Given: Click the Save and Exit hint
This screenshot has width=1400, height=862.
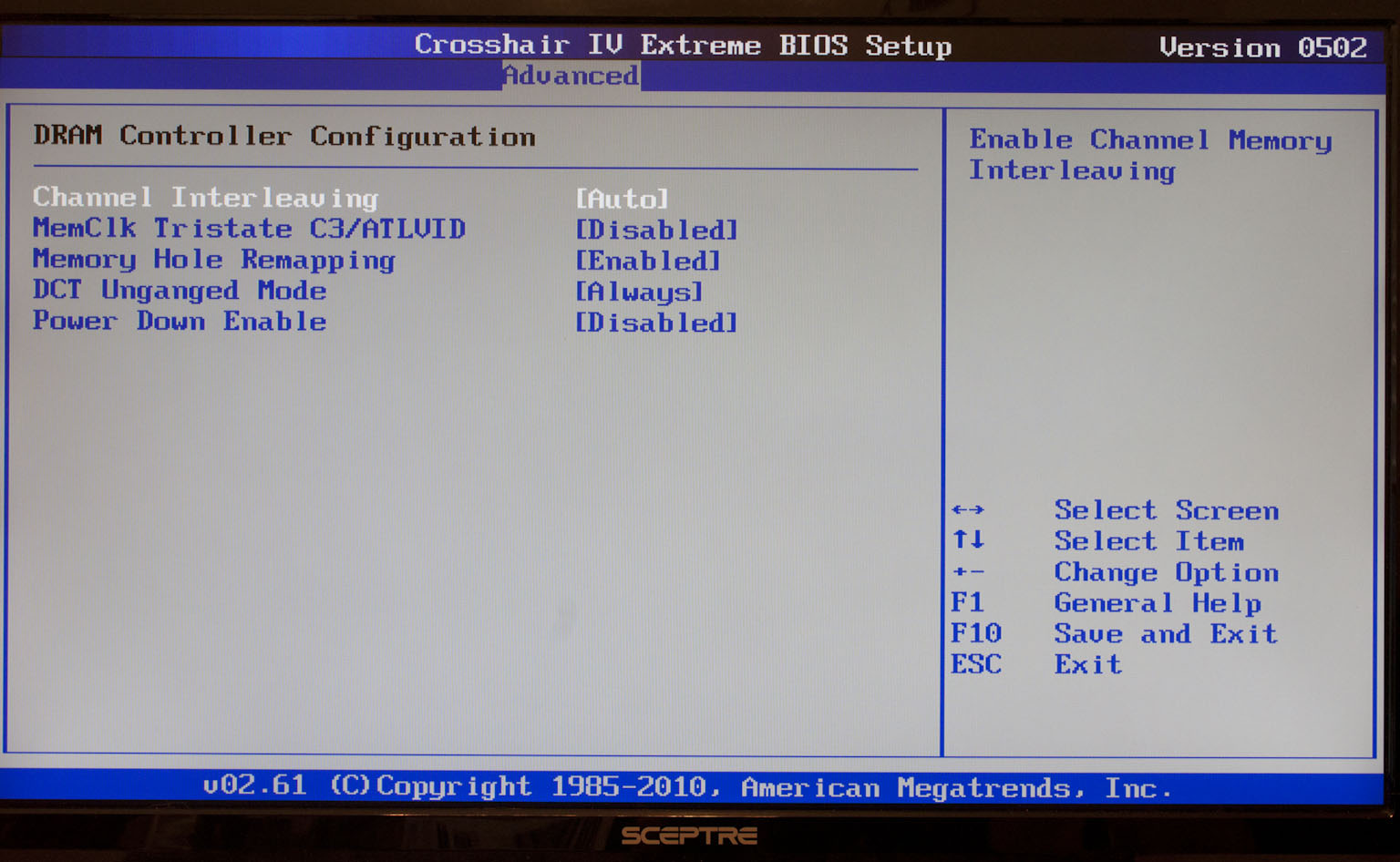Looking at the screenshot, I should pos(1166,634).
